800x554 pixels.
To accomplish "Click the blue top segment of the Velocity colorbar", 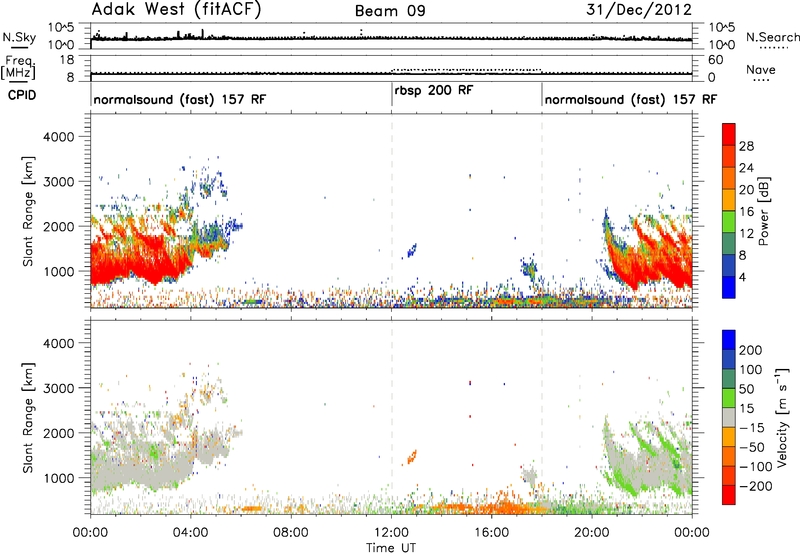I will pos(729,340).
